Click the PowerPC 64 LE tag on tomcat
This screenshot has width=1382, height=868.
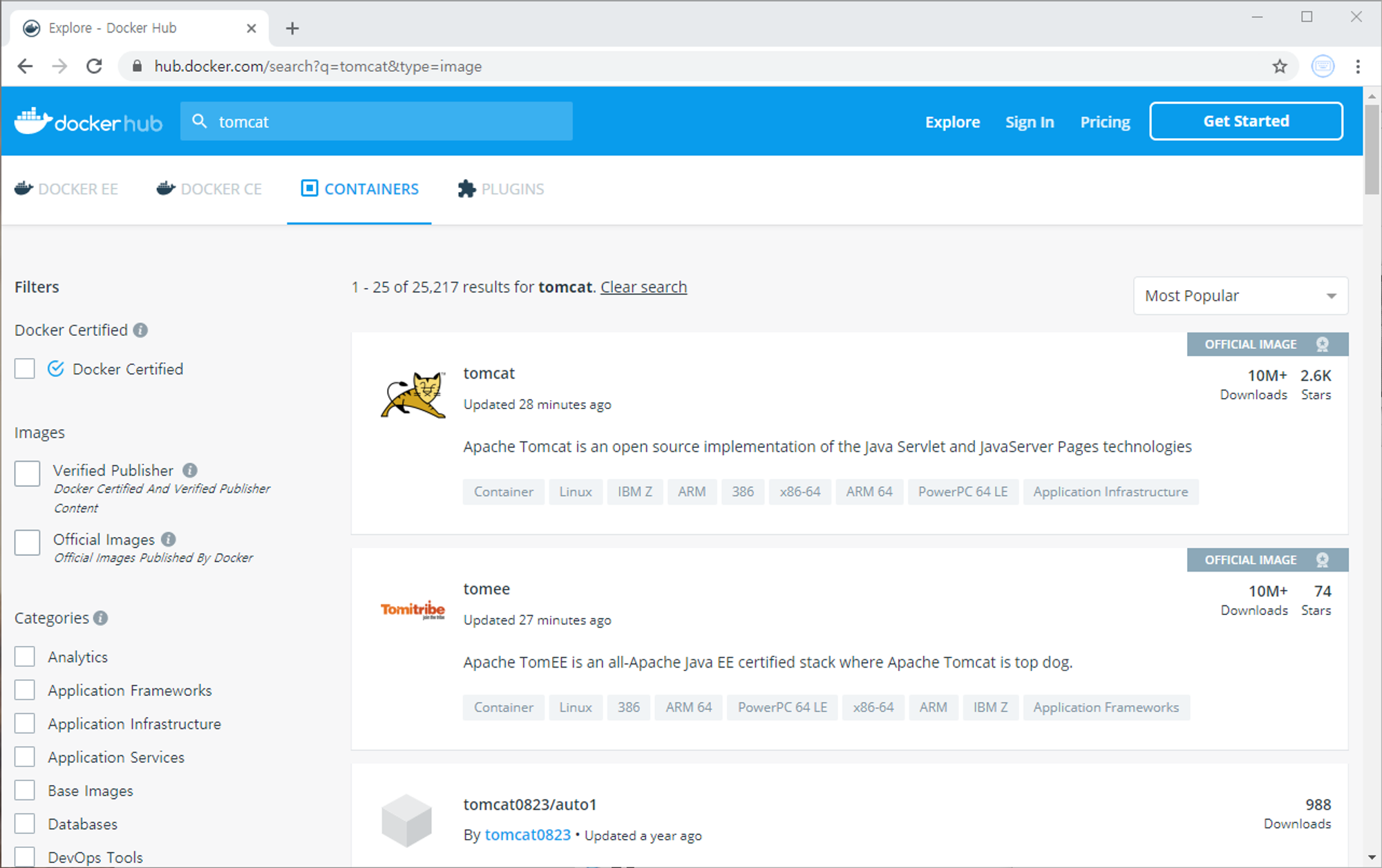tap(963, 491)
